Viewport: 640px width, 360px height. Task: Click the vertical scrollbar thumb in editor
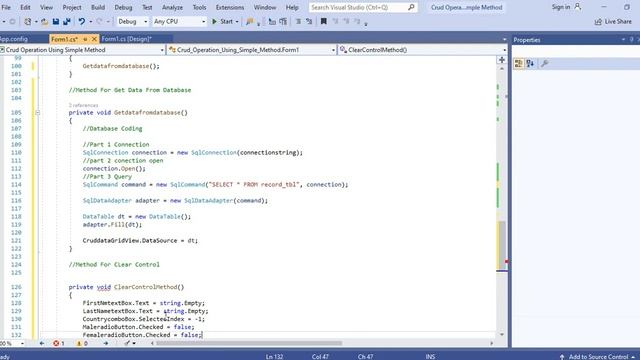pos(502,245)
